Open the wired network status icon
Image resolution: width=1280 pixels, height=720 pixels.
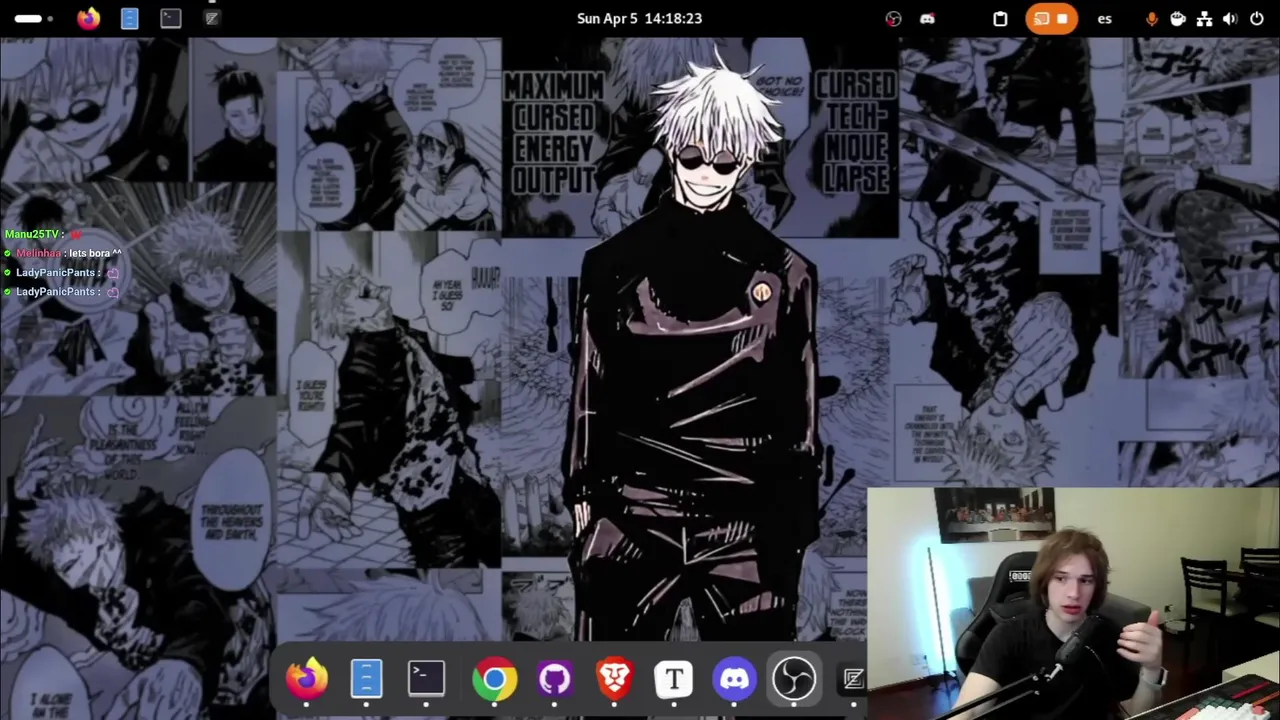tap(1204, 18)
